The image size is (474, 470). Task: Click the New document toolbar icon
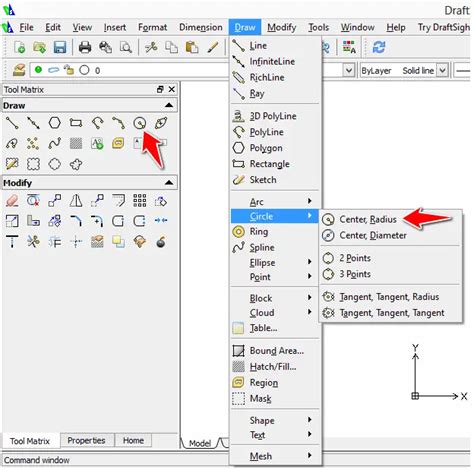(20, 47)
